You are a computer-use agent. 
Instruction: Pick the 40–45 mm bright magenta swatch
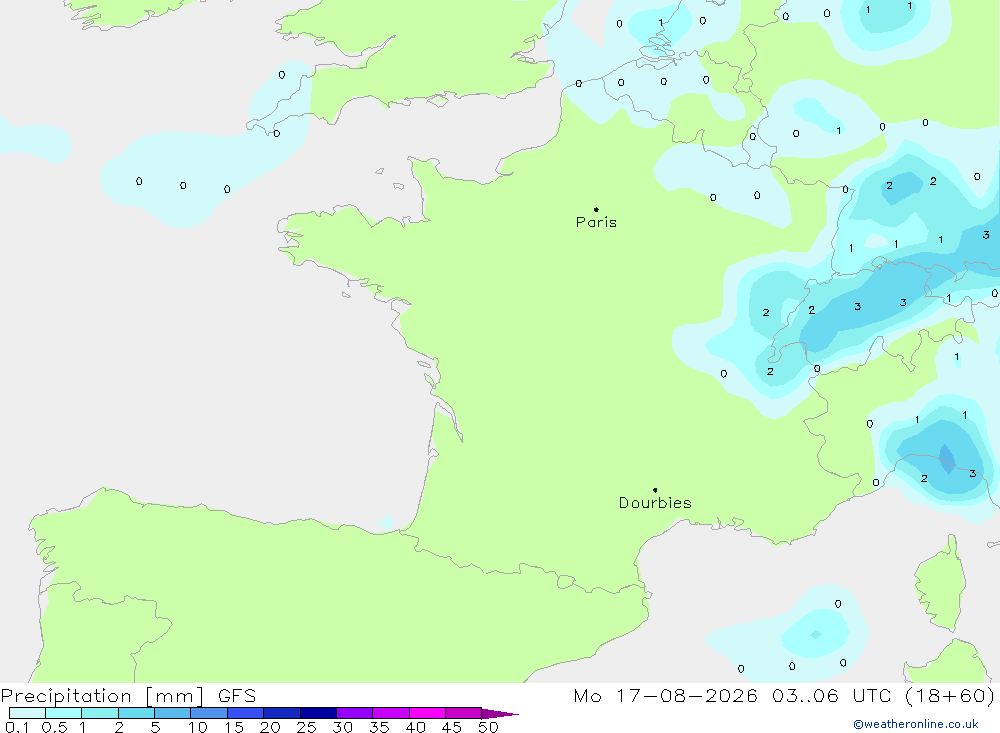(427, 713)
